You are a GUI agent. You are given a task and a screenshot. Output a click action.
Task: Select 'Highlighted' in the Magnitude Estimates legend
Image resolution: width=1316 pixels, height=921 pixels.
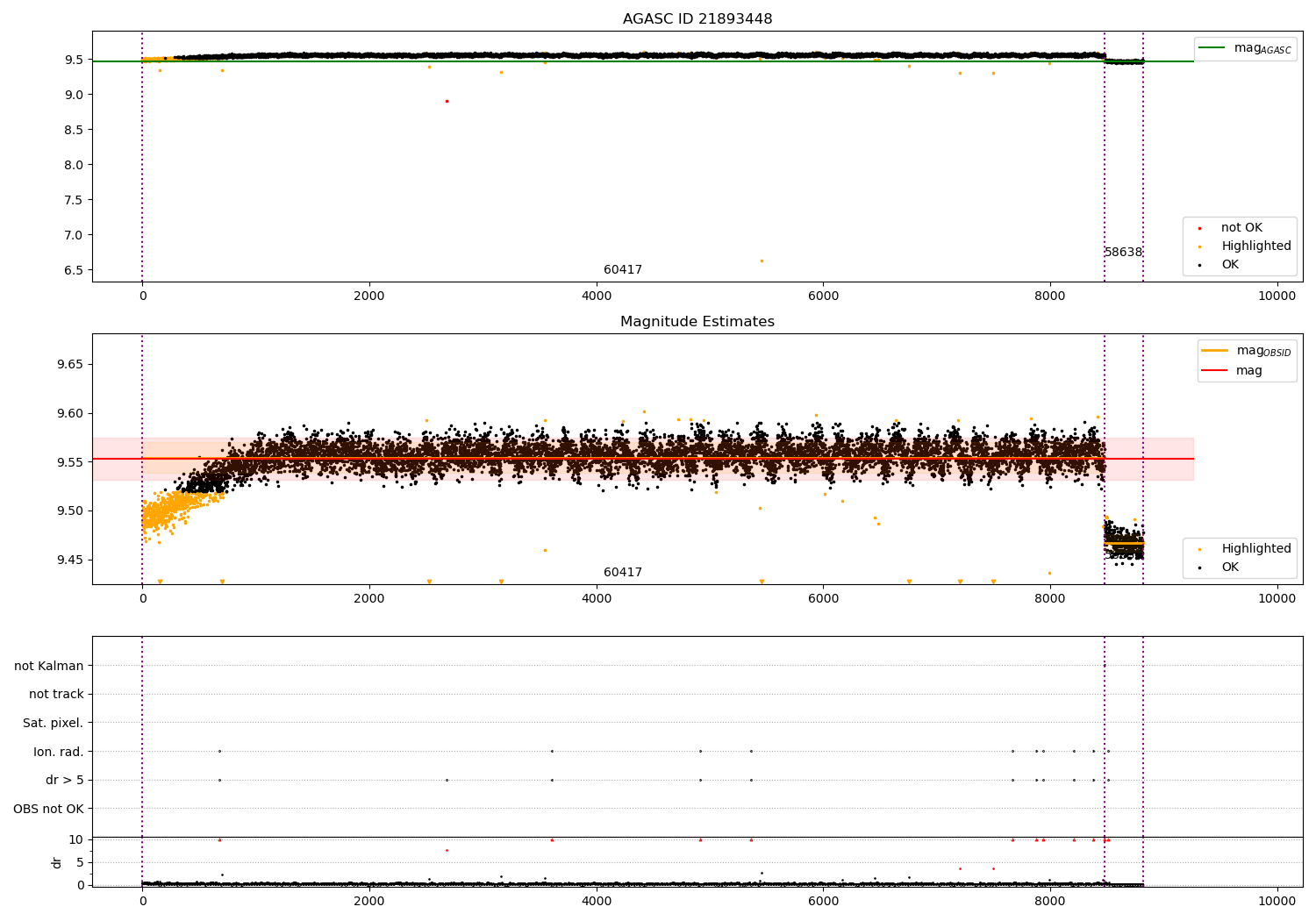point(1256,549)
